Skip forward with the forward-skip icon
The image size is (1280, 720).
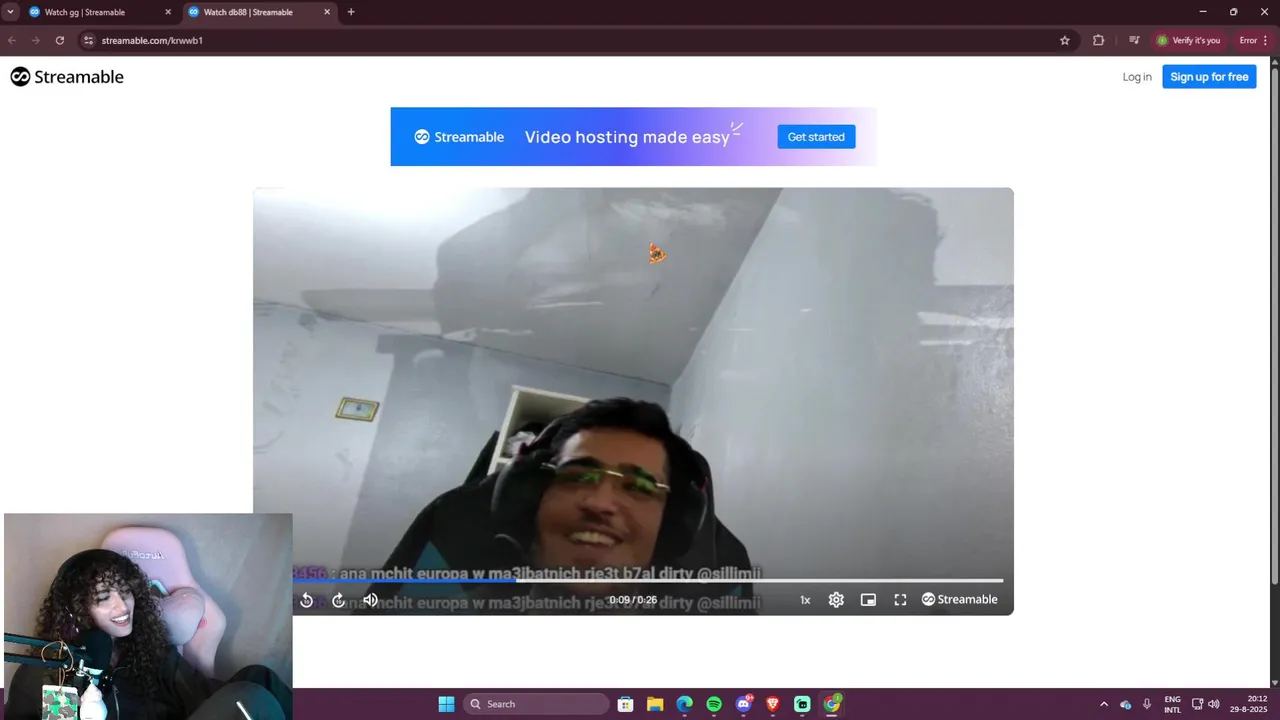[339, 600]
